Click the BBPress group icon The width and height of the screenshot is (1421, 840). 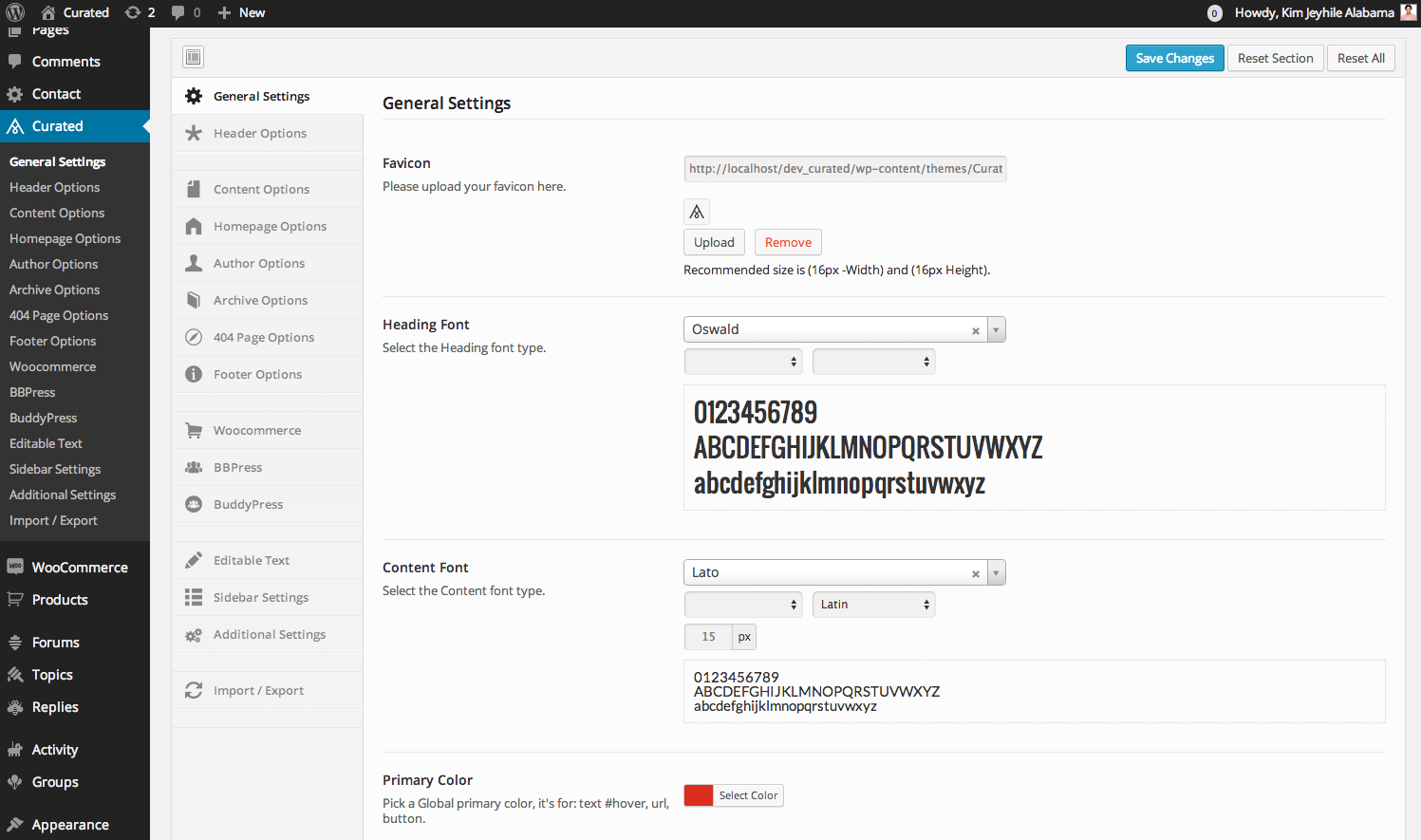(194, 467)
